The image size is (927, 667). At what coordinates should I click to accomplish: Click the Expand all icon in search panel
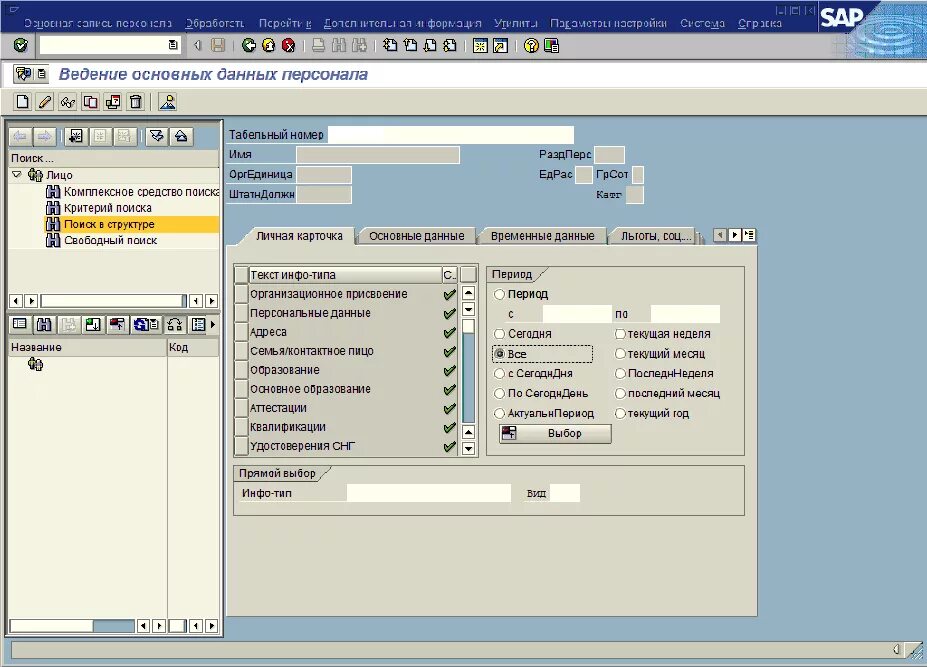(x=156, y=137)
